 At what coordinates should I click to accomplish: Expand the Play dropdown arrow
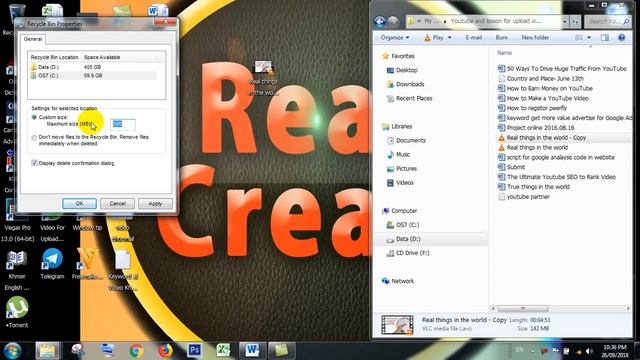[x=450, y=38]
